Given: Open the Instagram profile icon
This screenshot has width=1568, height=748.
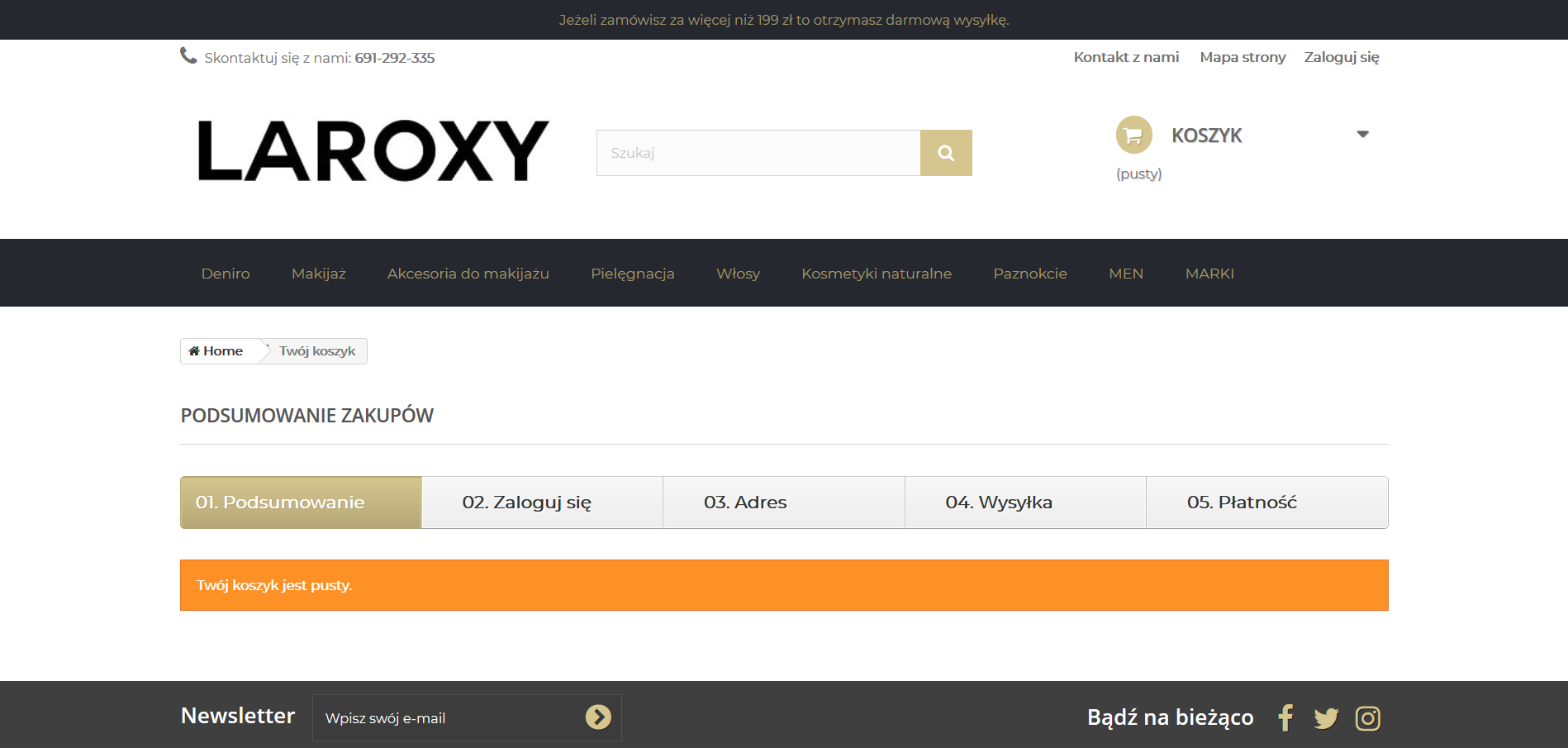Looking at the screenshot, I should (x=1368, y=718).
